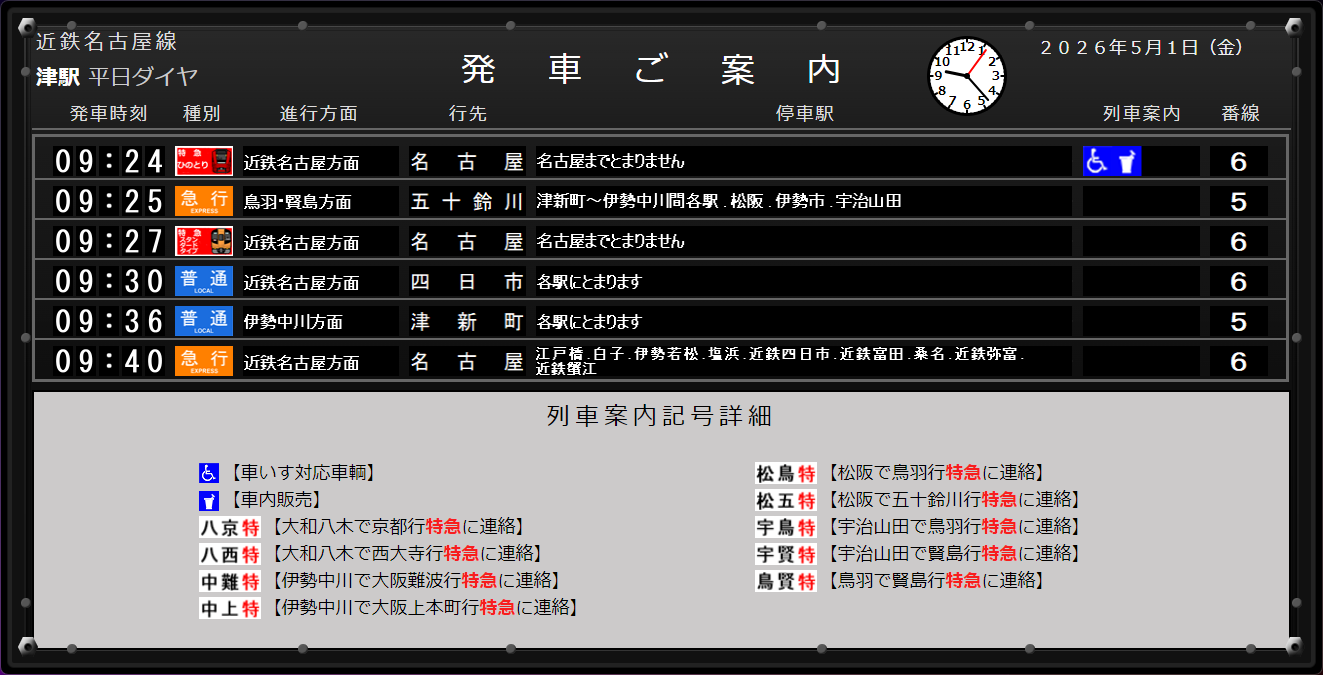The image size is (1323, 675).
Task: Click the 津新町 destination
Action: click(x=467, y=322)
